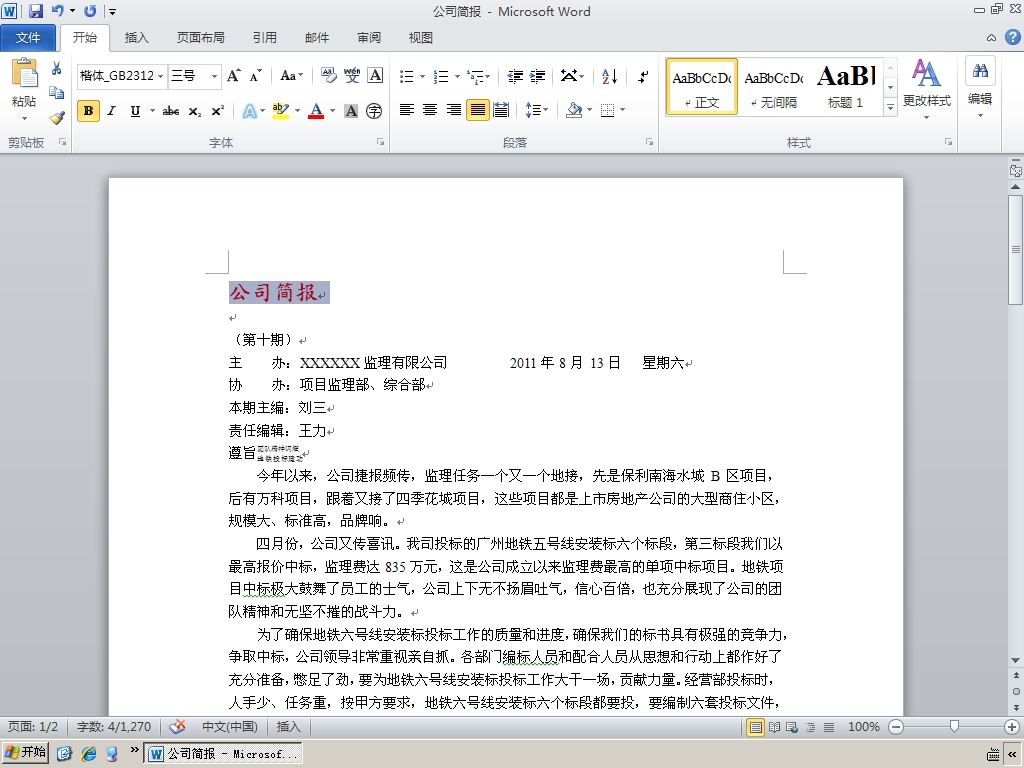The image size is (1024, 768).
Task: Open the font size dropdown
Action: (214, 76)
